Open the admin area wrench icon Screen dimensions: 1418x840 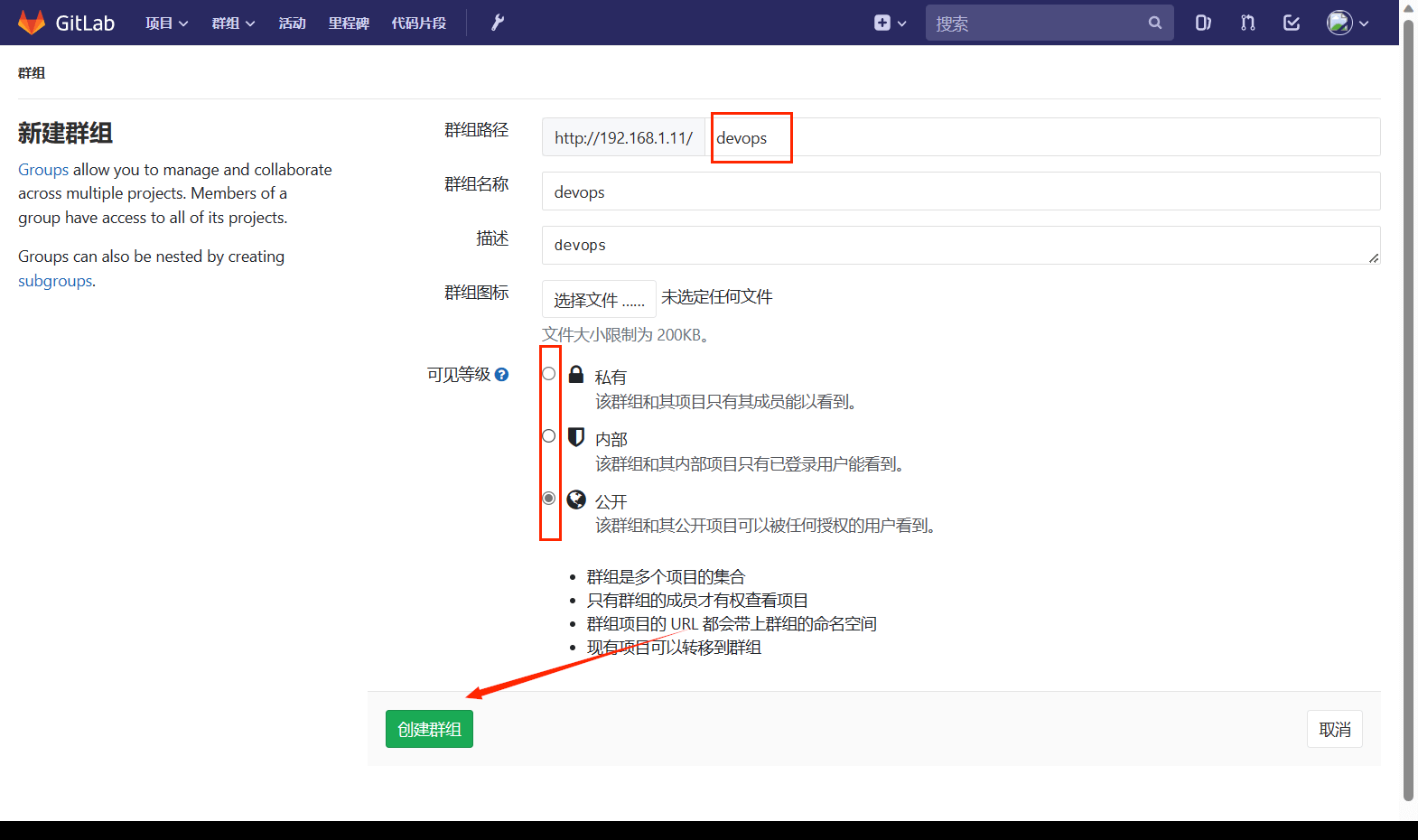coord(498,23)
